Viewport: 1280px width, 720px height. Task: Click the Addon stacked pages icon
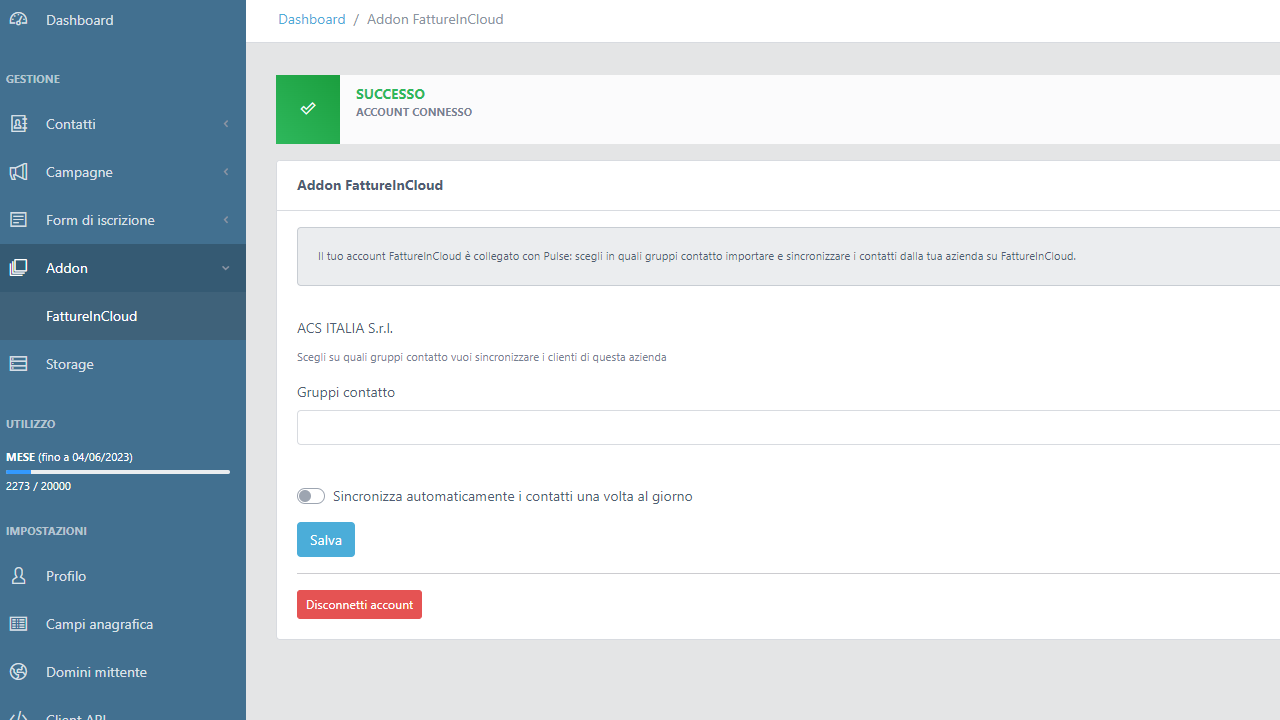tap(18, 268)
